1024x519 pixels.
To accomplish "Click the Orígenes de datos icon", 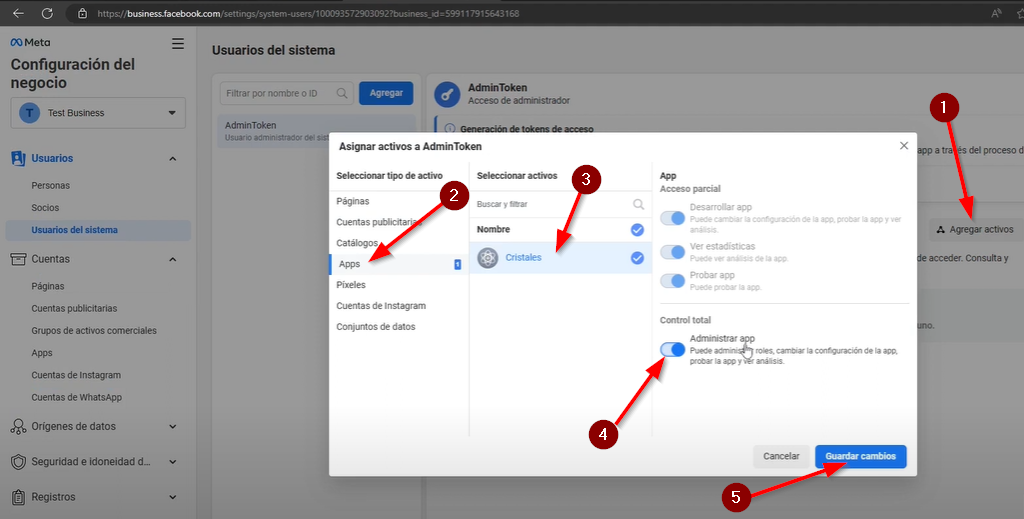I will 18,426.
